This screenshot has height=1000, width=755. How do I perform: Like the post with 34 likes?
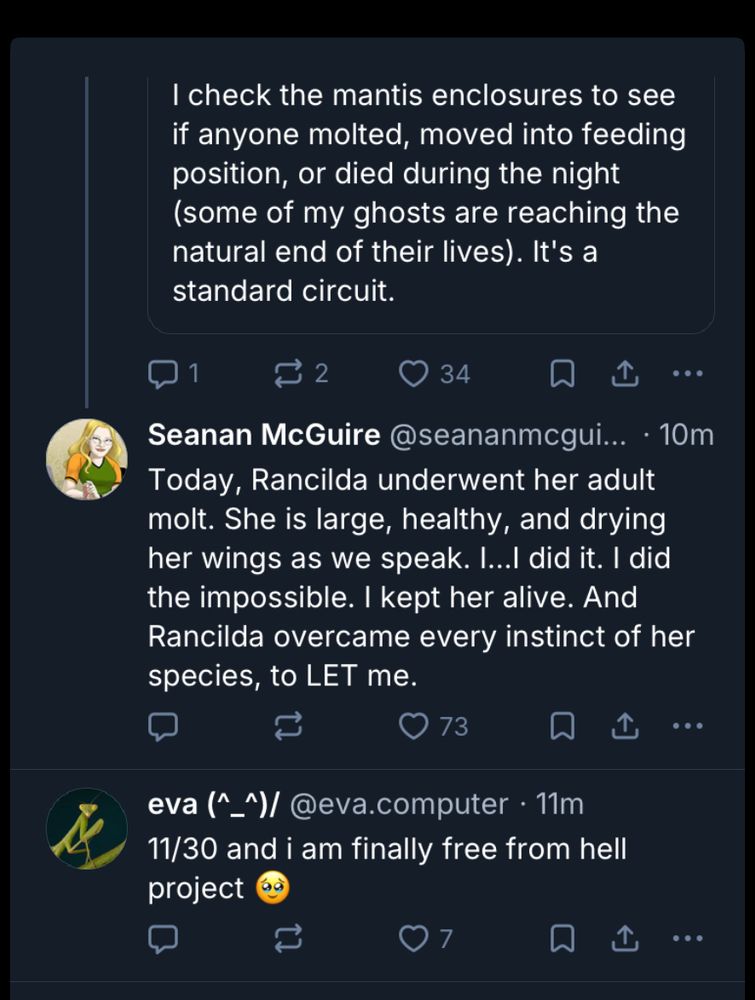tap(414, 374)
